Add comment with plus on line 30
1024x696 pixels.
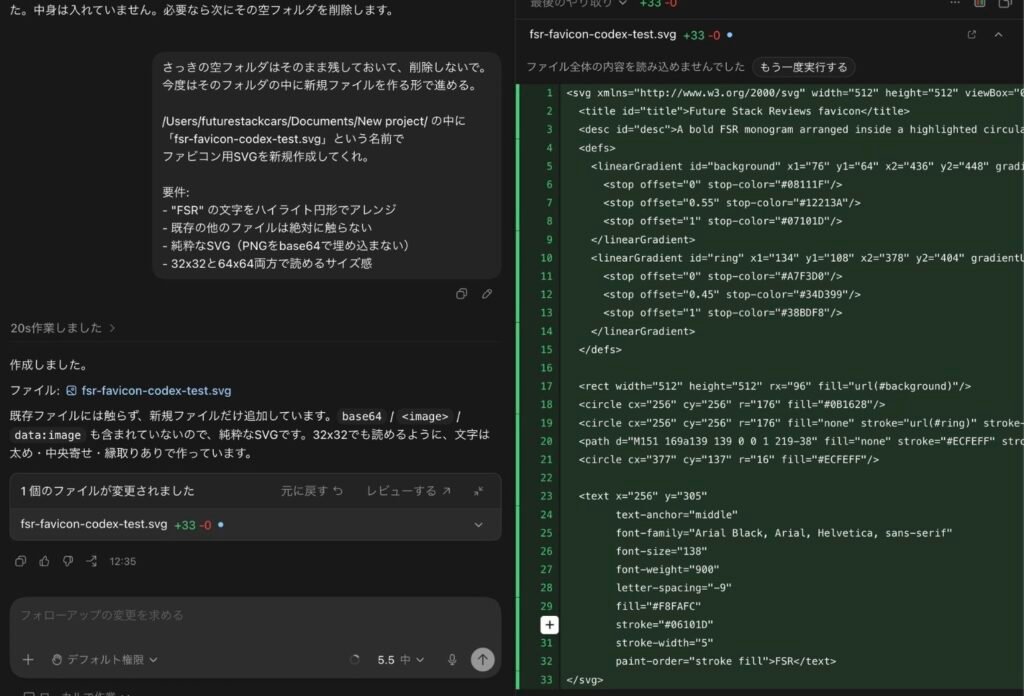click(x=549, y=625)
